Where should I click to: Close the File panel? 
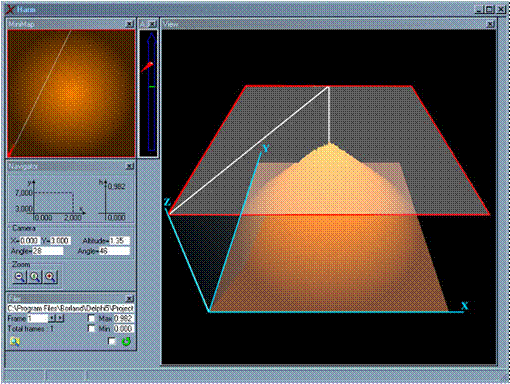129,298
